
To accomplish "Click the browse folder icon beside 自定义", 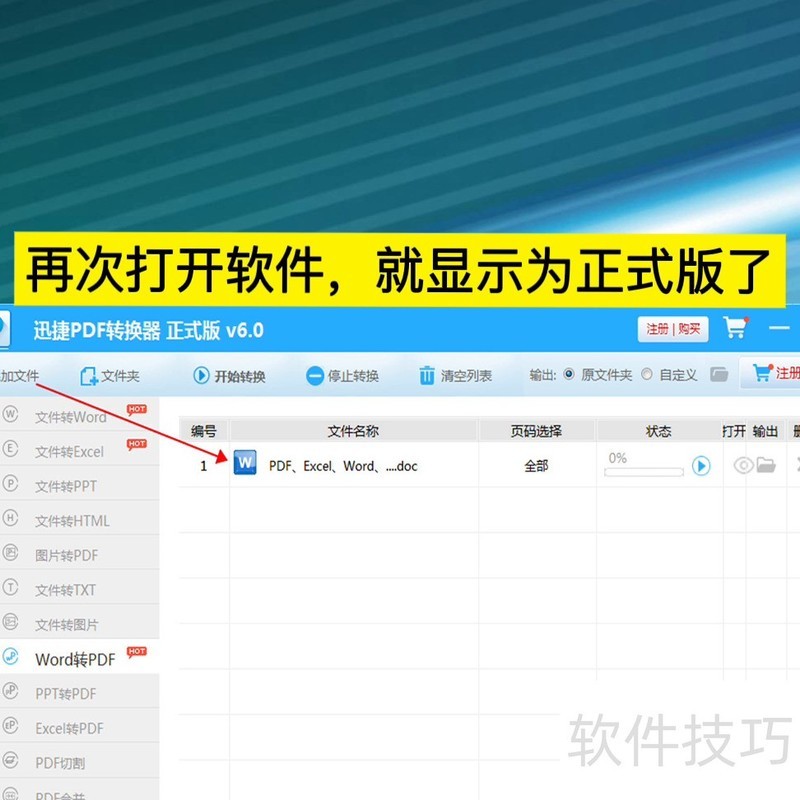I will [718, 375].
